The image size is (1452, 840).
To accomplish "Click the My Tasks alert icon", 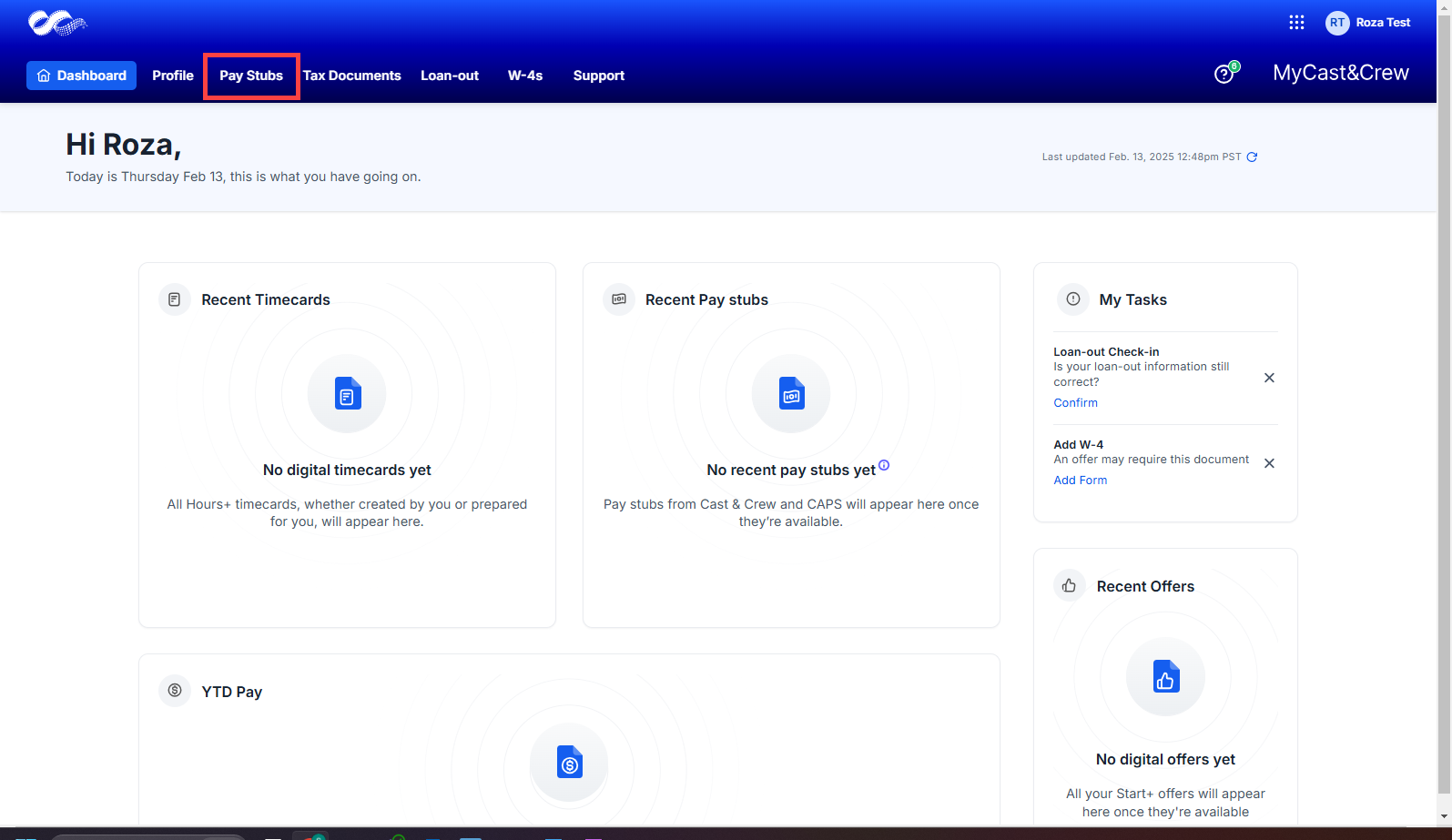I will click(x=1073, y=299).
